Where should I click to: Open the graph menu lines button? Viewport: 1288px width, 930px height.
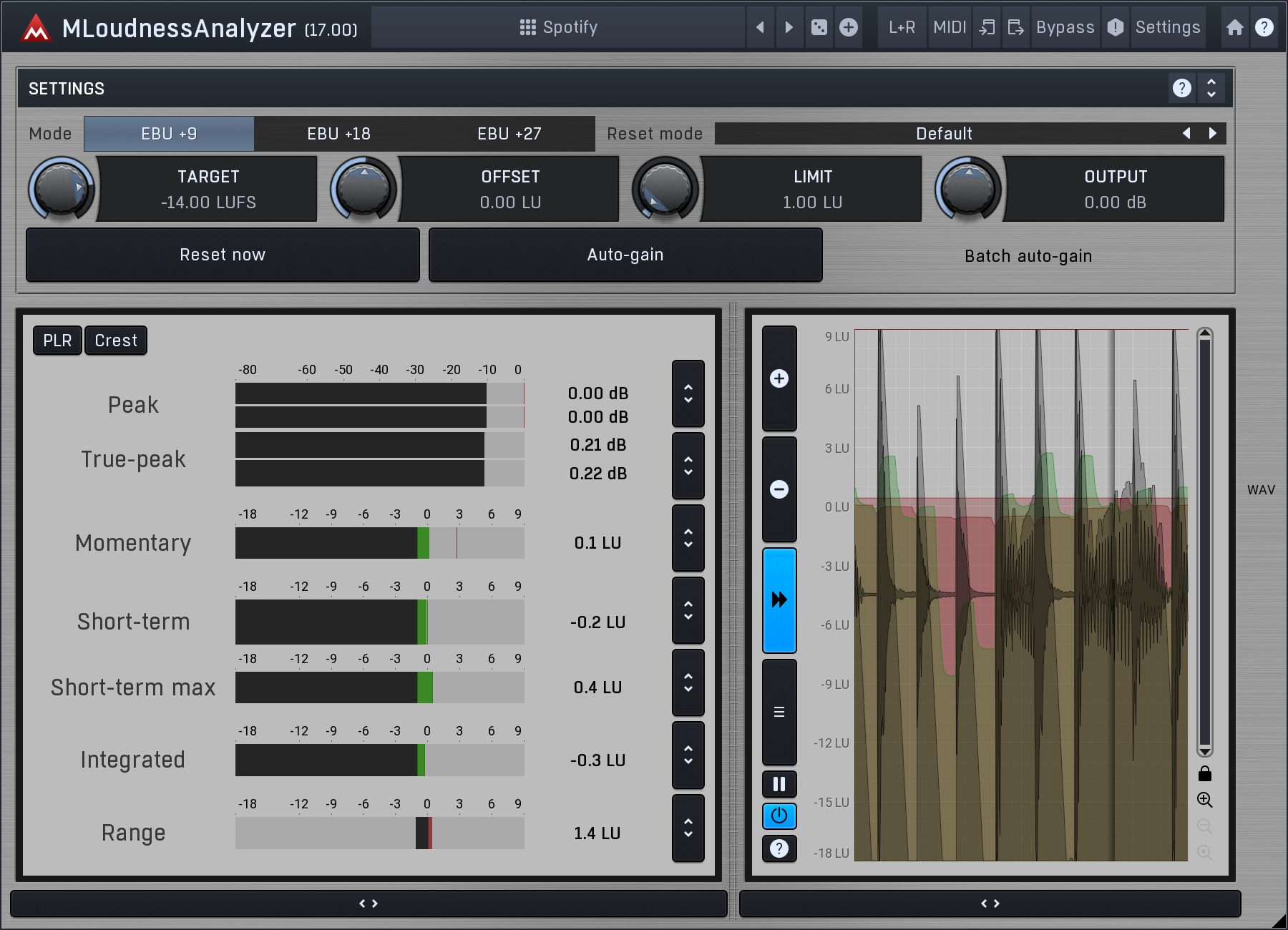779,712
